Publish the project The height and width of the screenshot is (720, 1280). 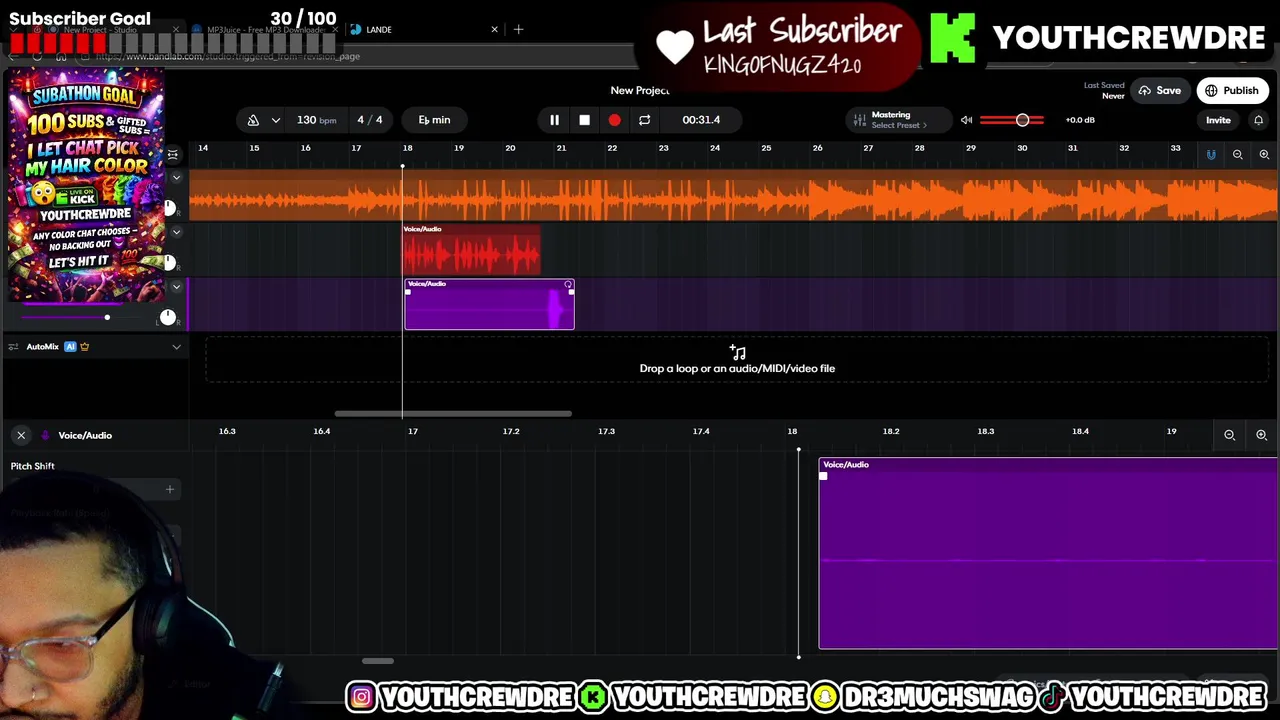[1232, 91]
